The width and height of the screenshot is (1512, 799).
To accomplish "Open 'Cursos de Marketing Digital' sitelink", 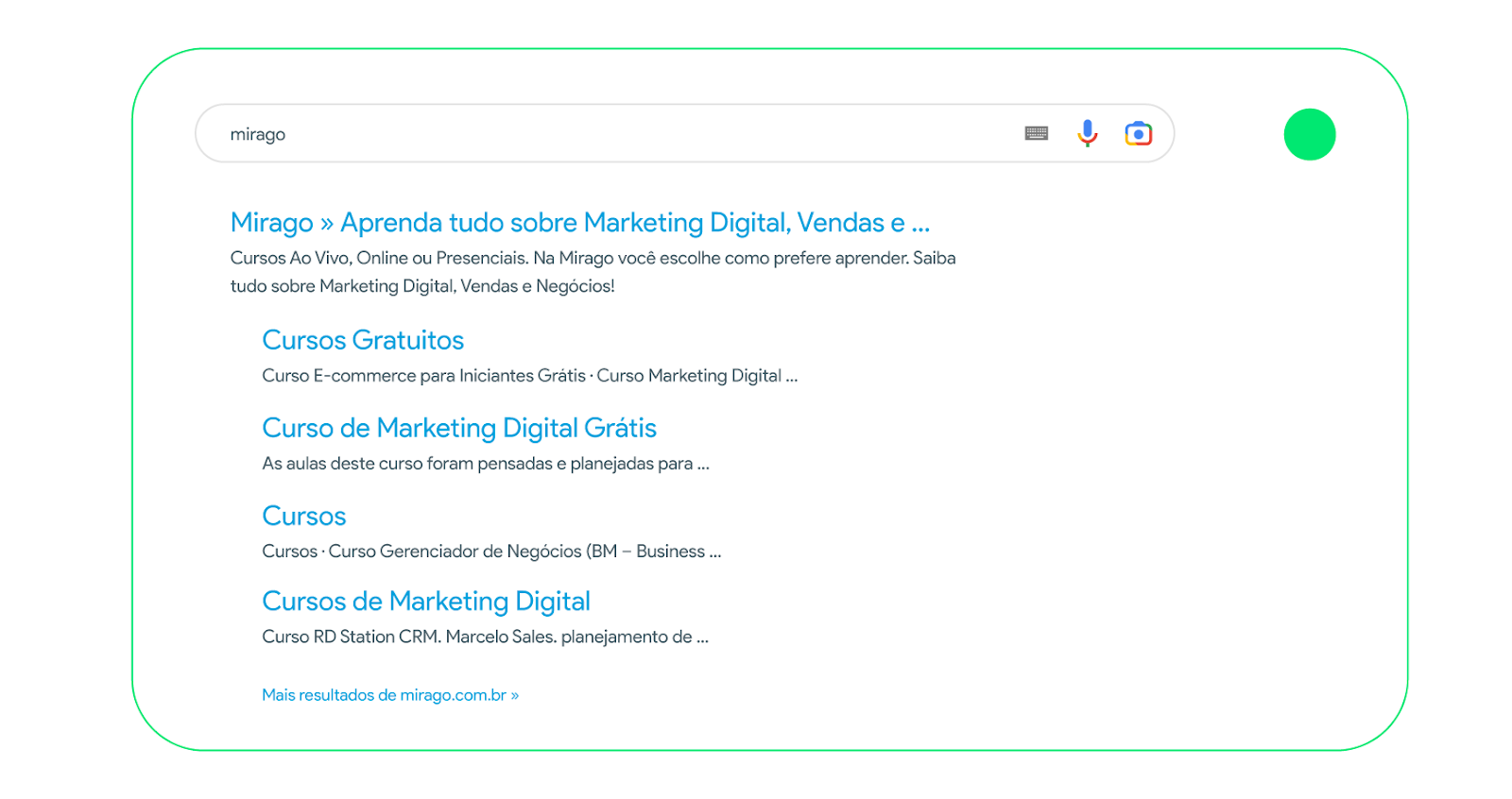I will click(x=426, y=602).
